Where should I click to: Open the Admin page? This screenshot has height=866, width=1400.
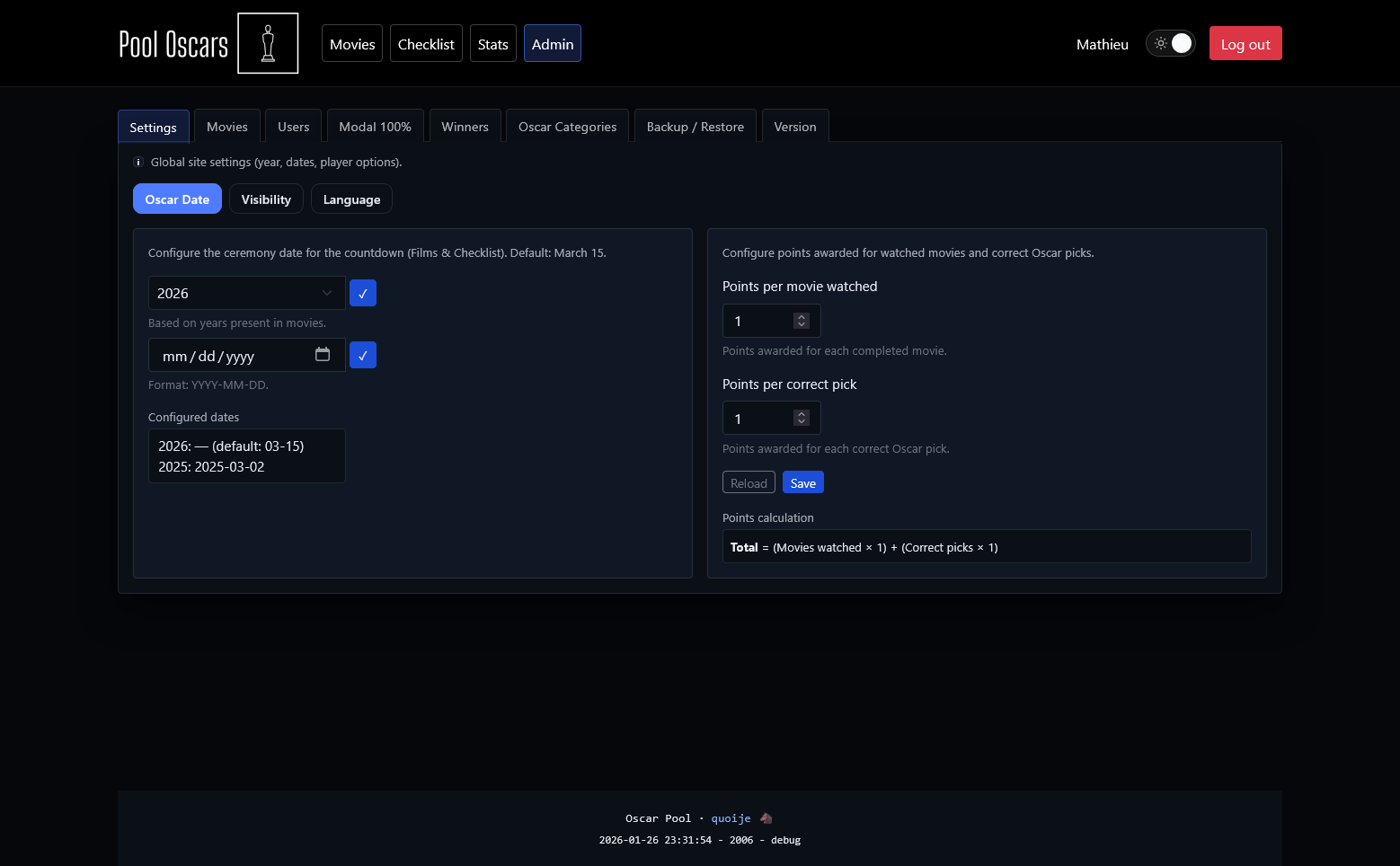[553, 43]
